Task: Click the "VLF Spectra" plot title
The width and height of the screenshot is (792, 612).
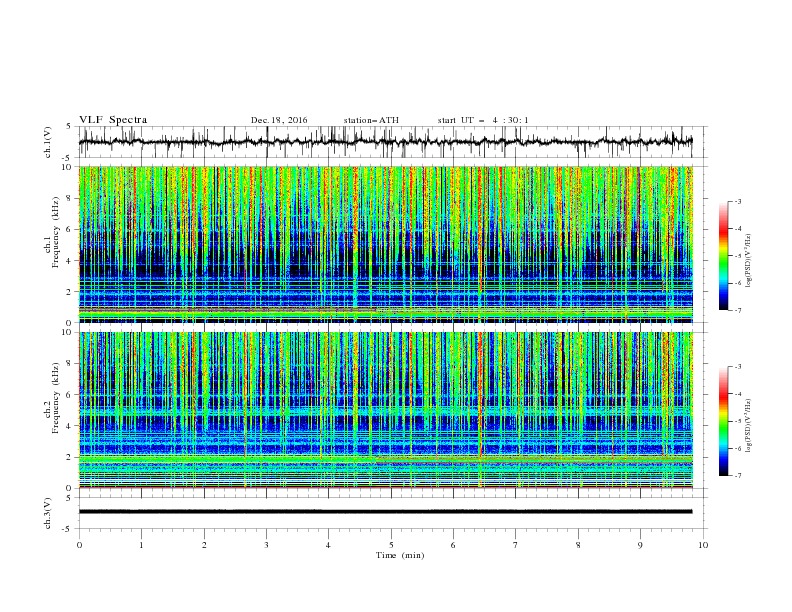Action: tap(113, 120)
